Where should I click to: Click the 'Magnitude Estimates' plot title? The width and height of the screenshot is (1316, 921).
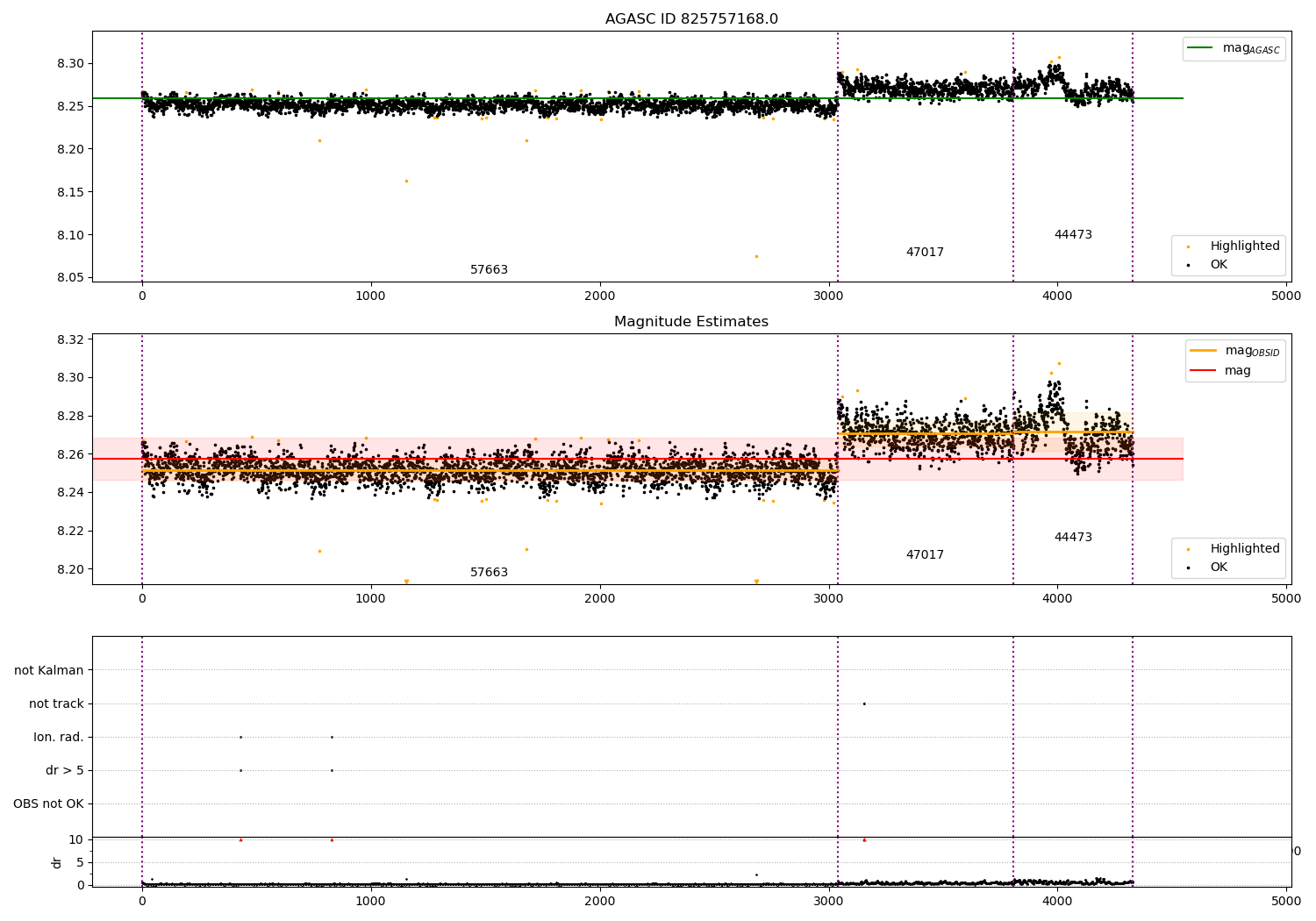[x=691, y=322]
